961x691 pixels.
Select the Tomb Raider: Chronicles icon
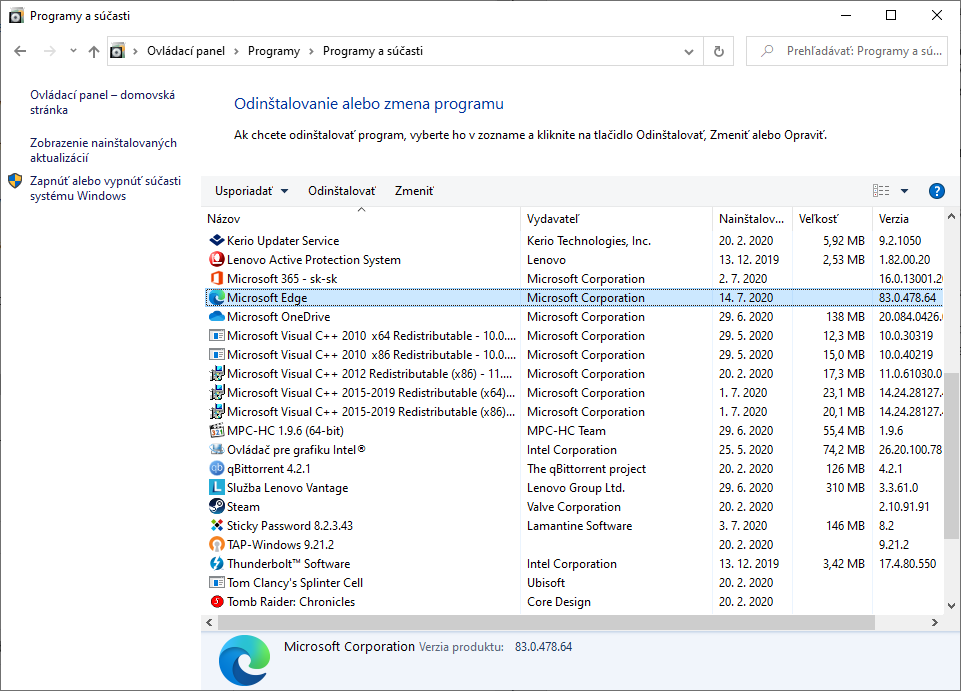click(217, 602)
